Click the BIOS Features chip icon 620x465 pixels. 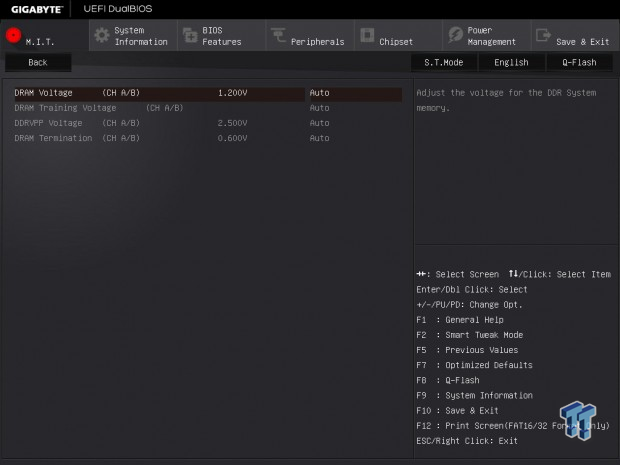190,35
